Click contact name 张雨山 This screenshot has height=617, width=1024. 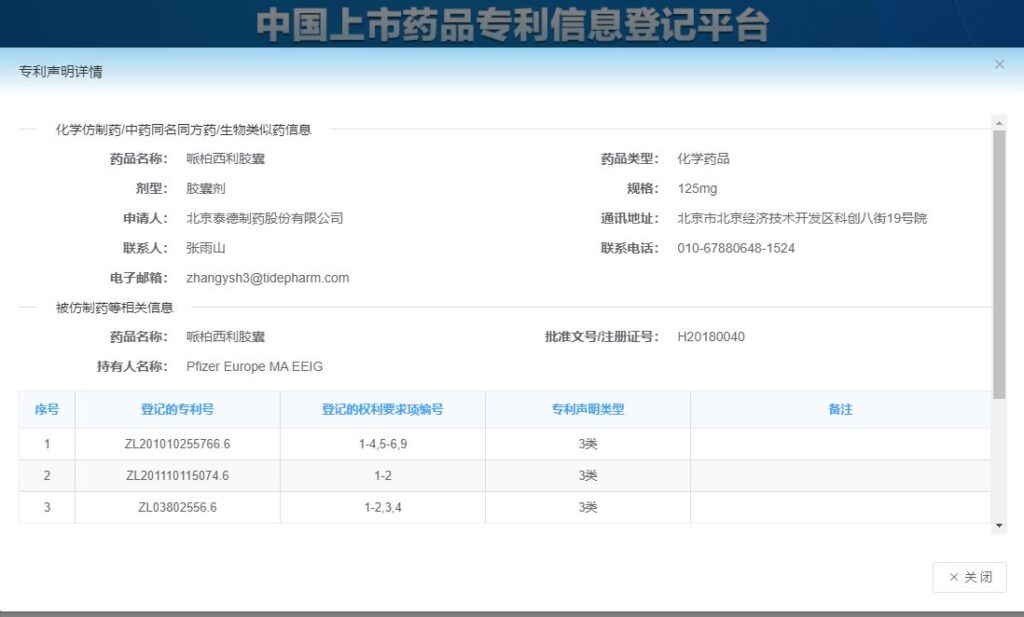click(206, 248)
